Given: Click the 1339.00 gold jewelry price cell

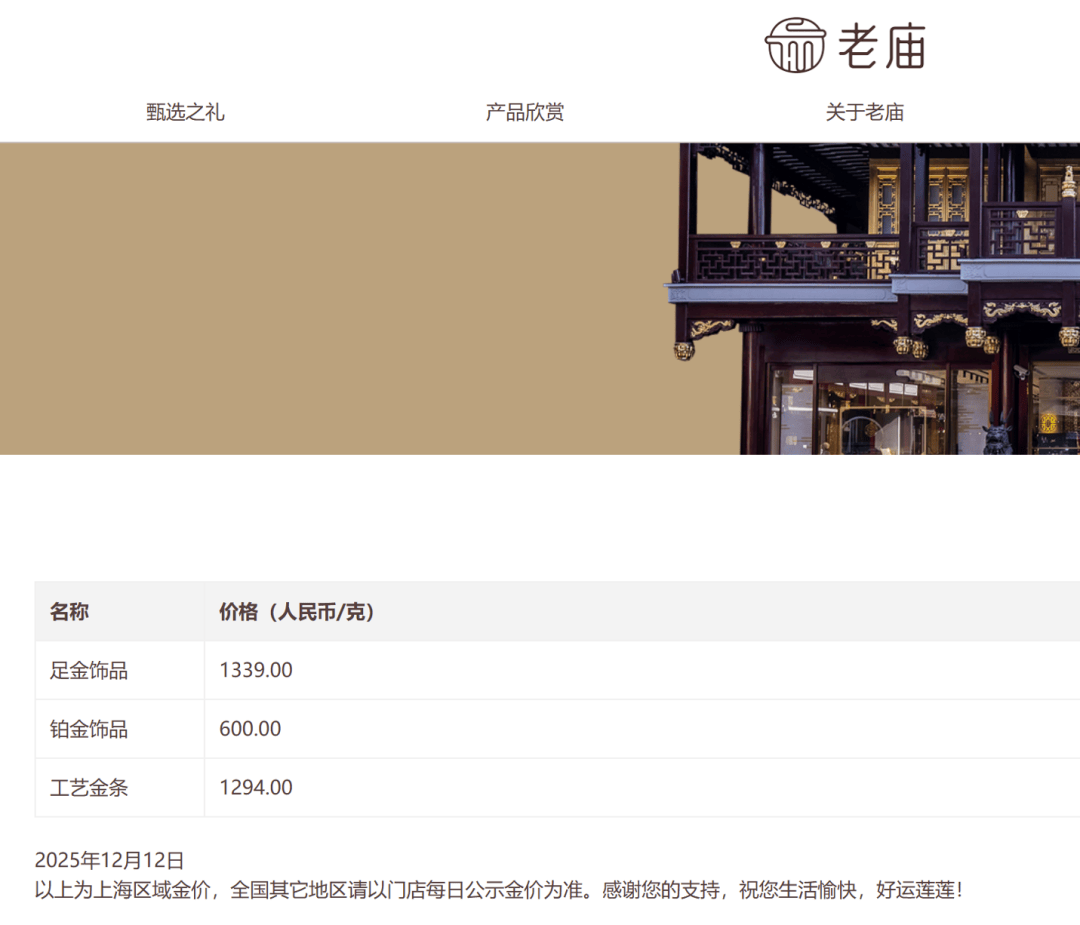Looking at the screenshot, I should point(255,670).
